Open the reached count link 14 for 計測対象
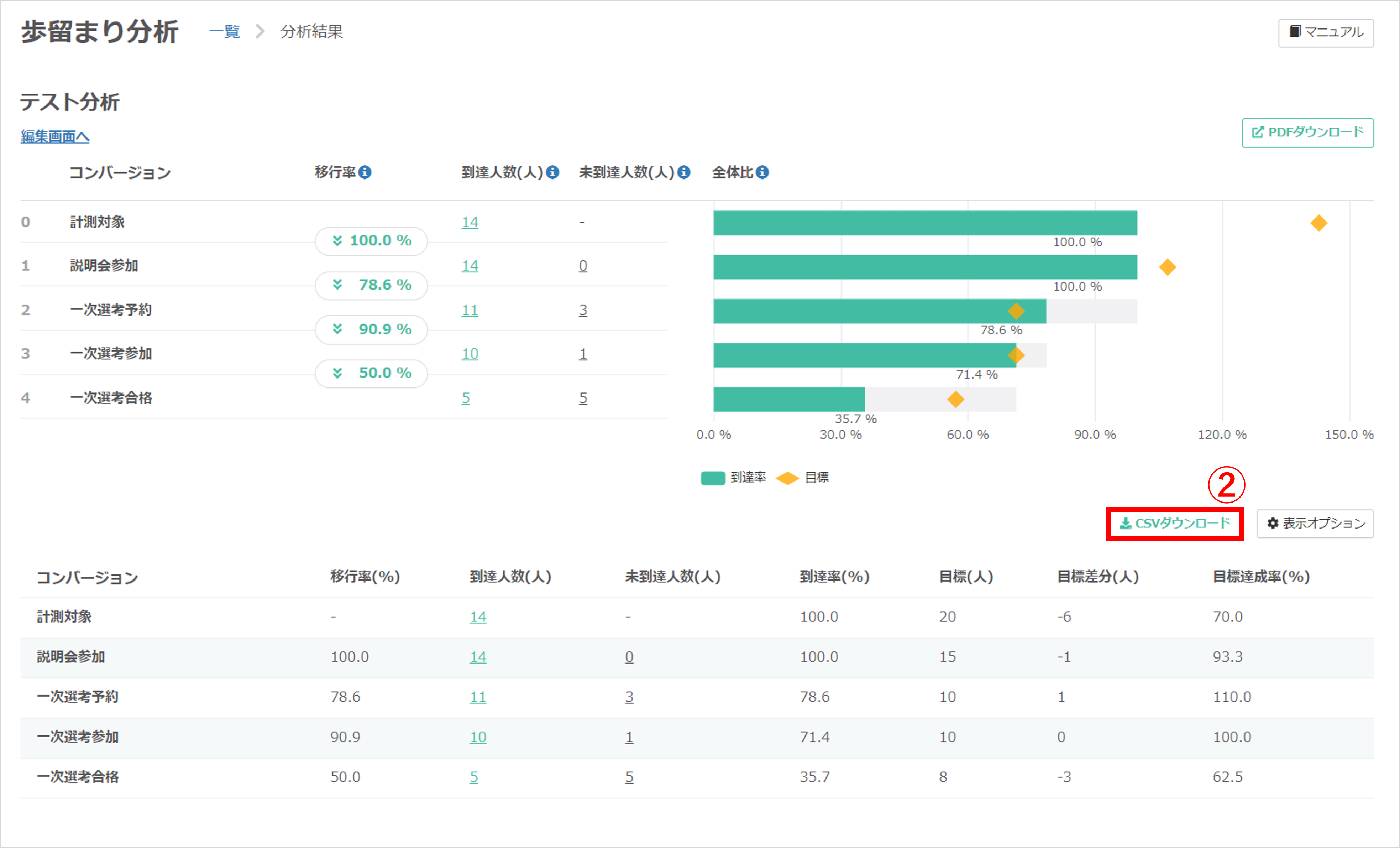 point(470,222)
